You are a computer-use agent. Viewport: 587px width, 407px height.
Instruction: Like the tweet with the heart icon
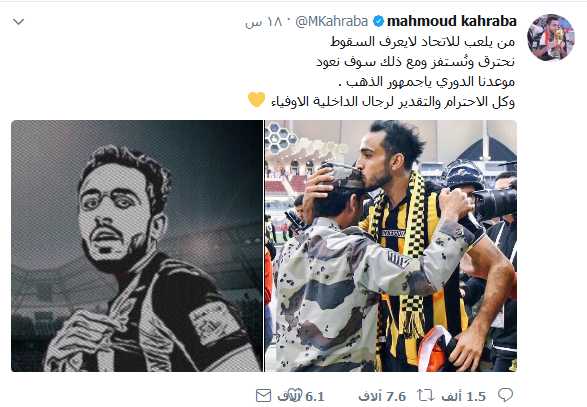[x=295, y=393]
